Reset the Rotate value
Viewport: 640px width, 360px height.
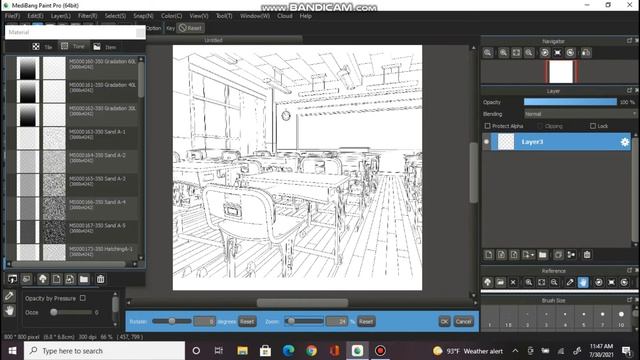(247, 322)
